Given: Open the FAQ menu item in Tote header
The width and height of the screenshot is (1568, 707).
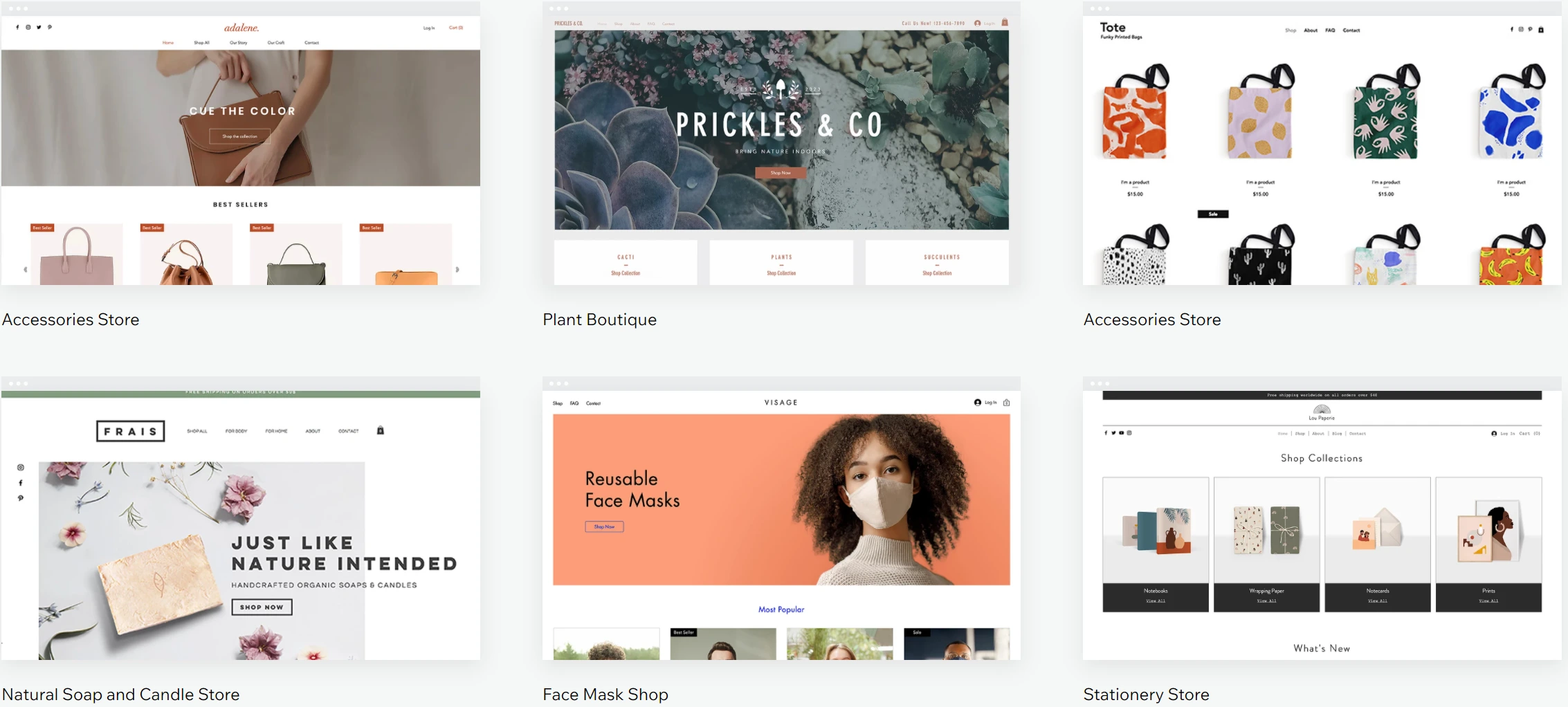Looking at the screenshot, I should [x=1330, y=30].
